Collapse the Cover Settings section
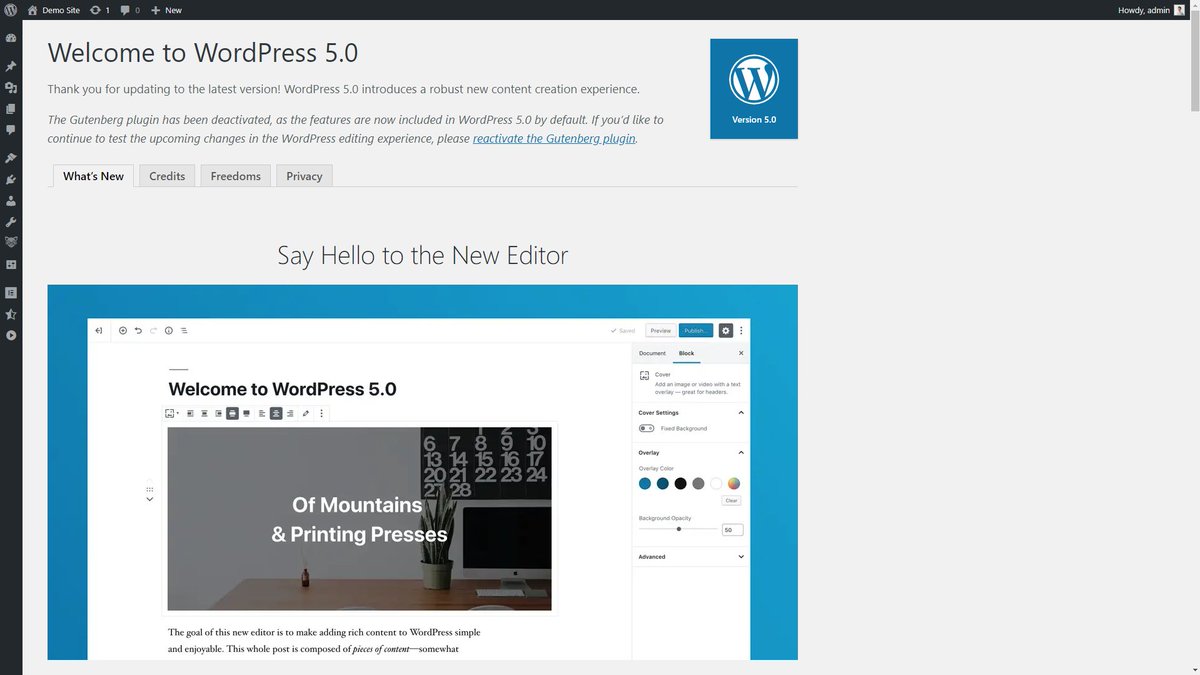The image size is (1200, 675). [x=740, y=412]
